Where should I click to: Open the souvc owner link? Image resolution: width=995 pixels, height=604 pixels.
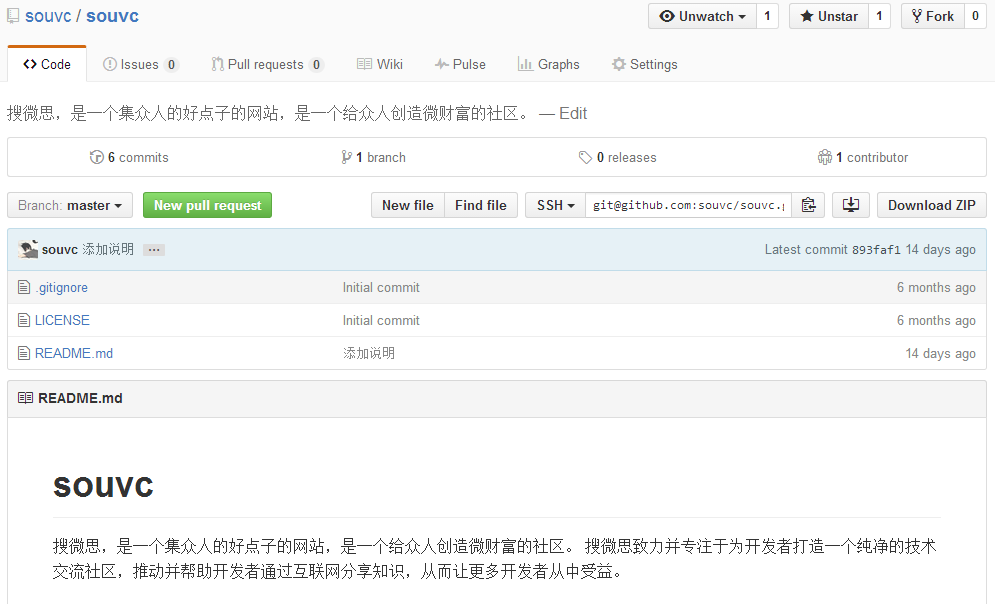(x=48, y=16)
